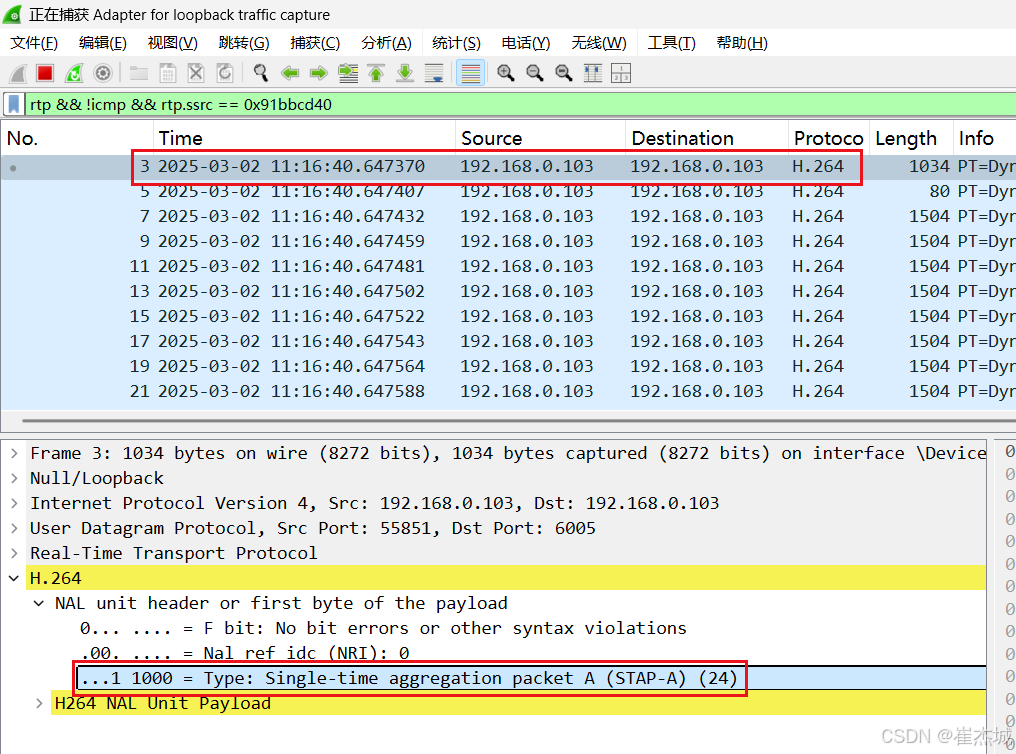The image size is (1016, 754).
Task: Collapse the NAL unit header subtree
Action: point(39,604)
